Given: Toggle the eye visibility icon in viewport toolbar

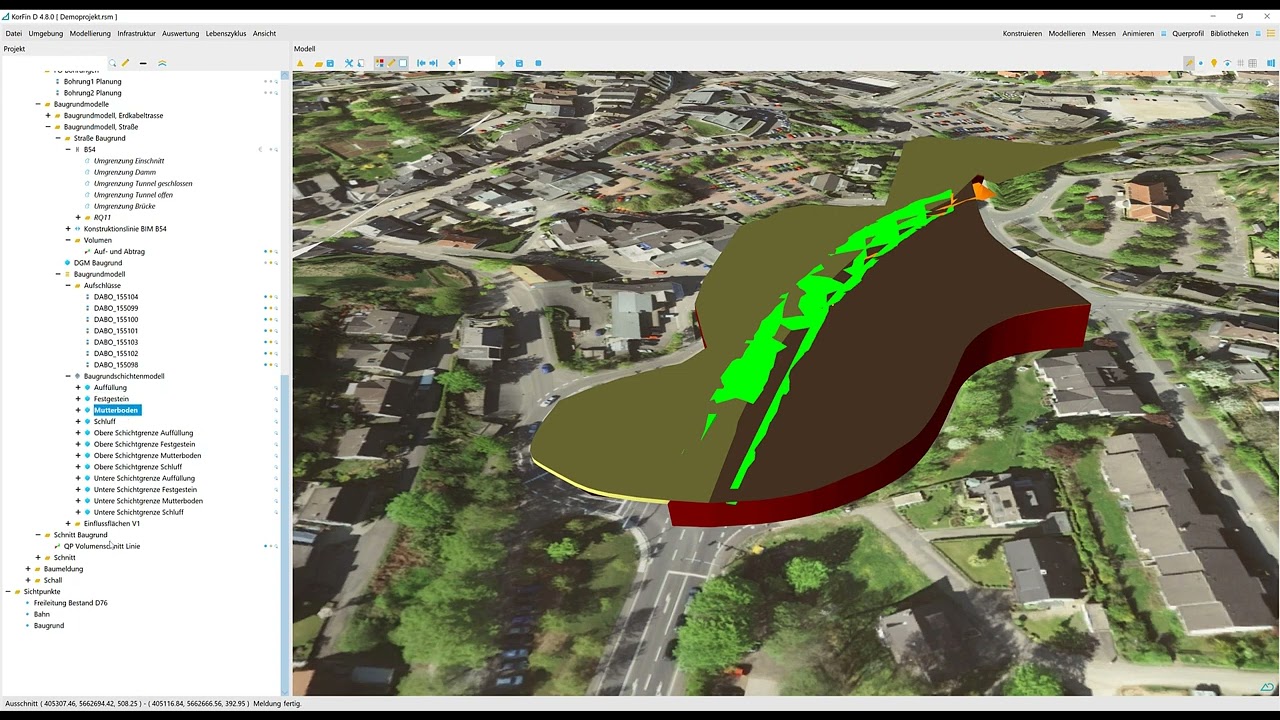Looking at the screenshot, I should [1227, 63].
